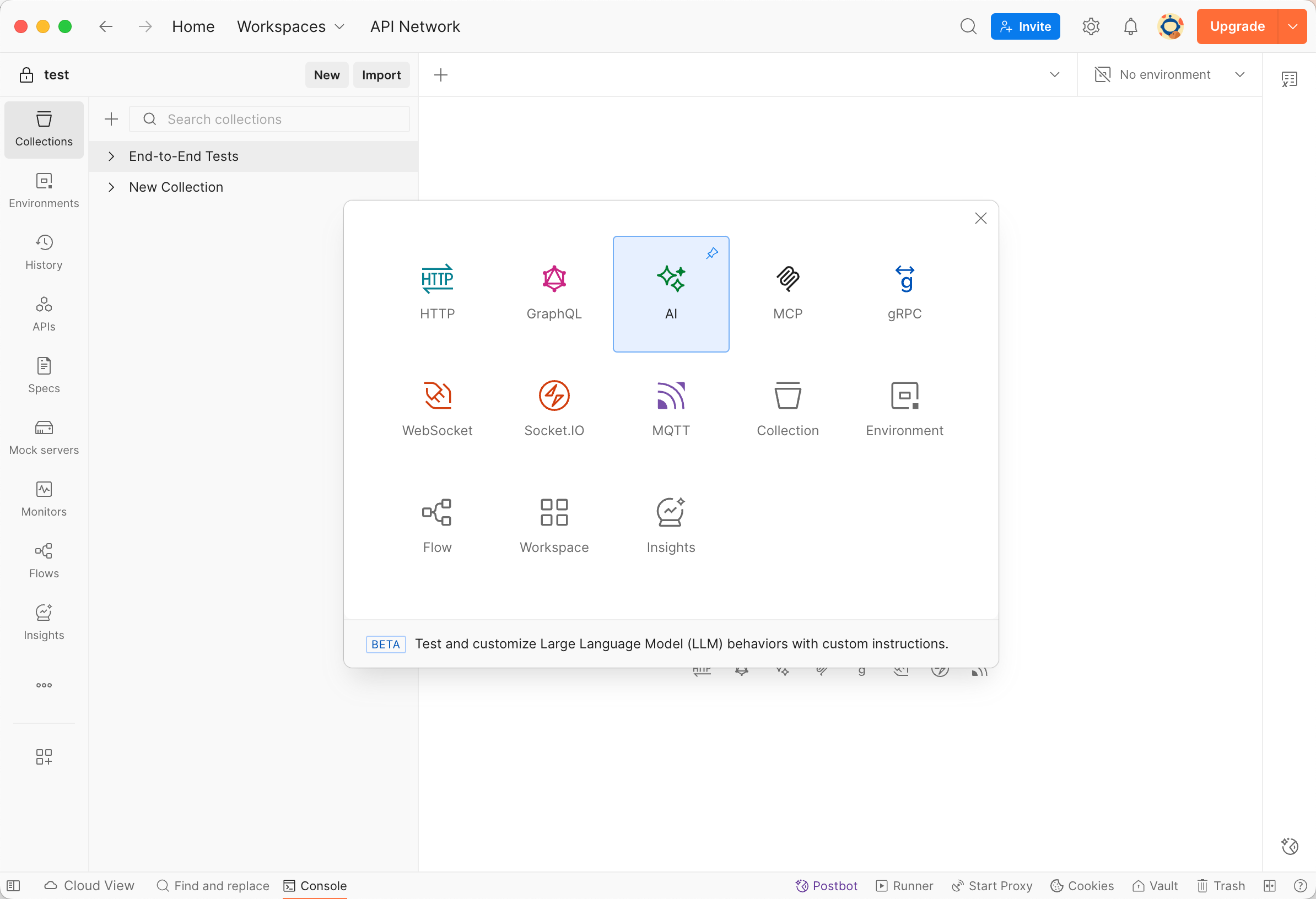Screen dimensions: 1316x899
Task: Click the Import button
Action: point(381,75)
